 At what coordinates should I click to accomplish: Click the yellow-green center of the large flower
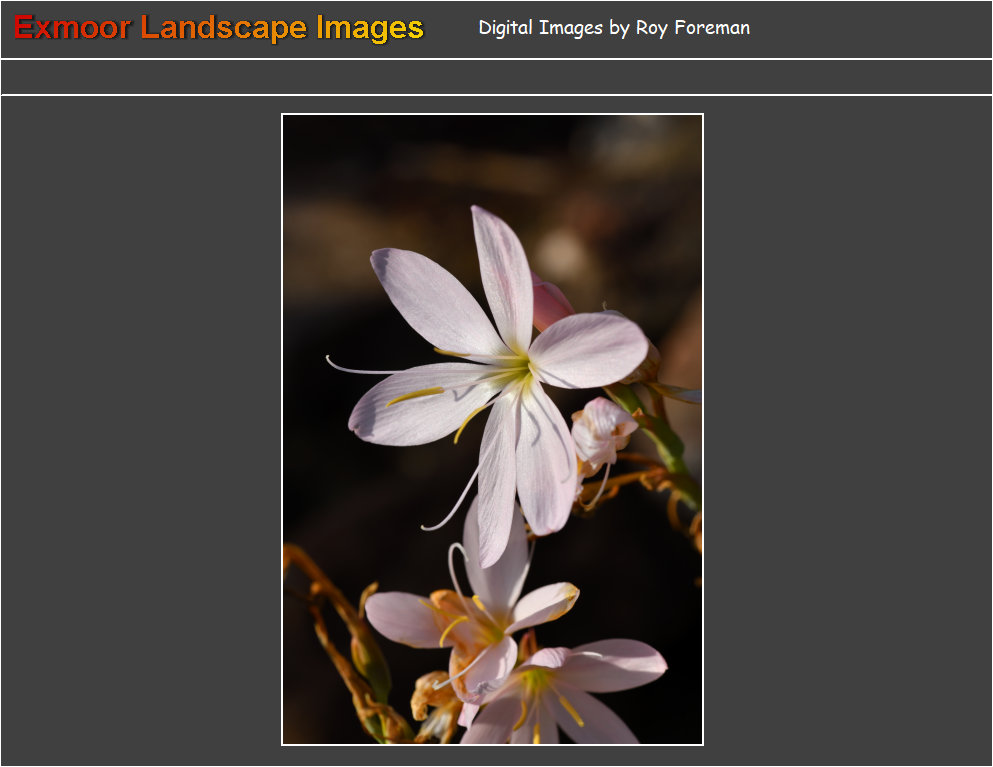(x=517, y=369)
